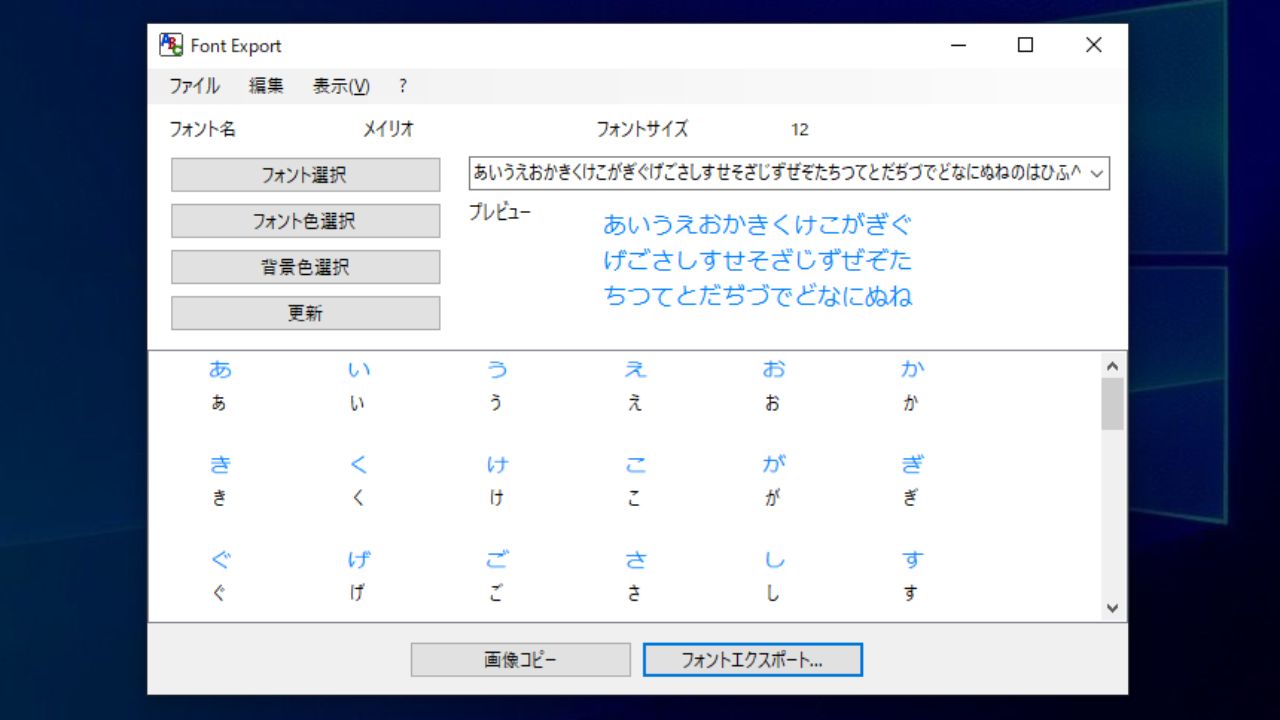The width and height of the screenshot is (1280, 720).
Task: Click the メイリオ font name value
Action: [x=388, y=129]
